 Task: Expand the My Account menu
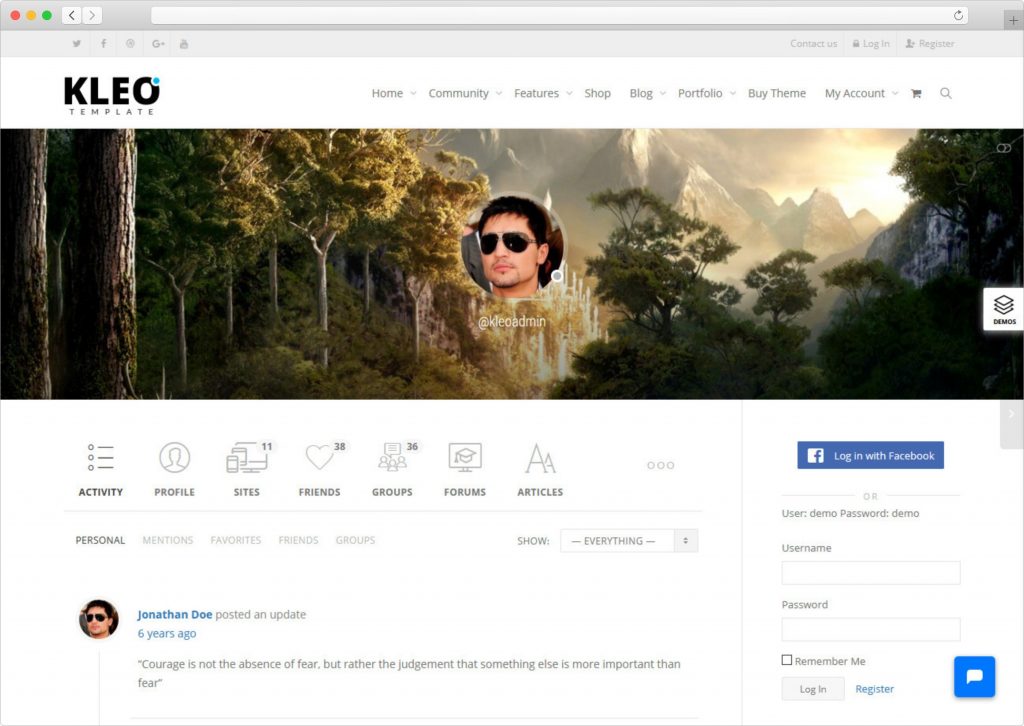(x=860, y=94)
